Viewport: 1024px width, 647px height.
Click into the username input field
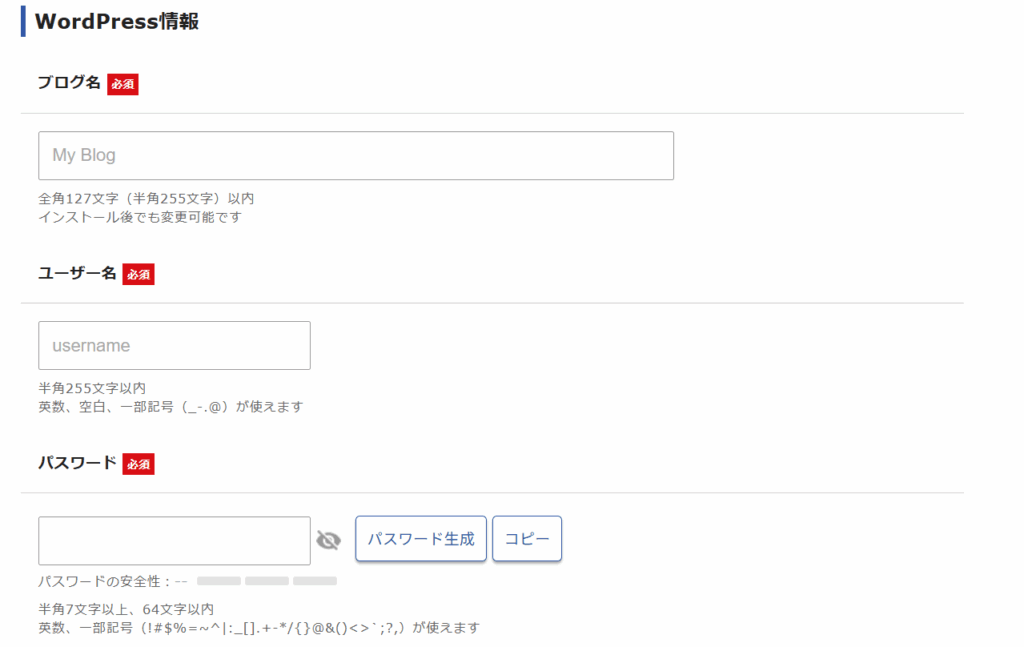(174, 346)
